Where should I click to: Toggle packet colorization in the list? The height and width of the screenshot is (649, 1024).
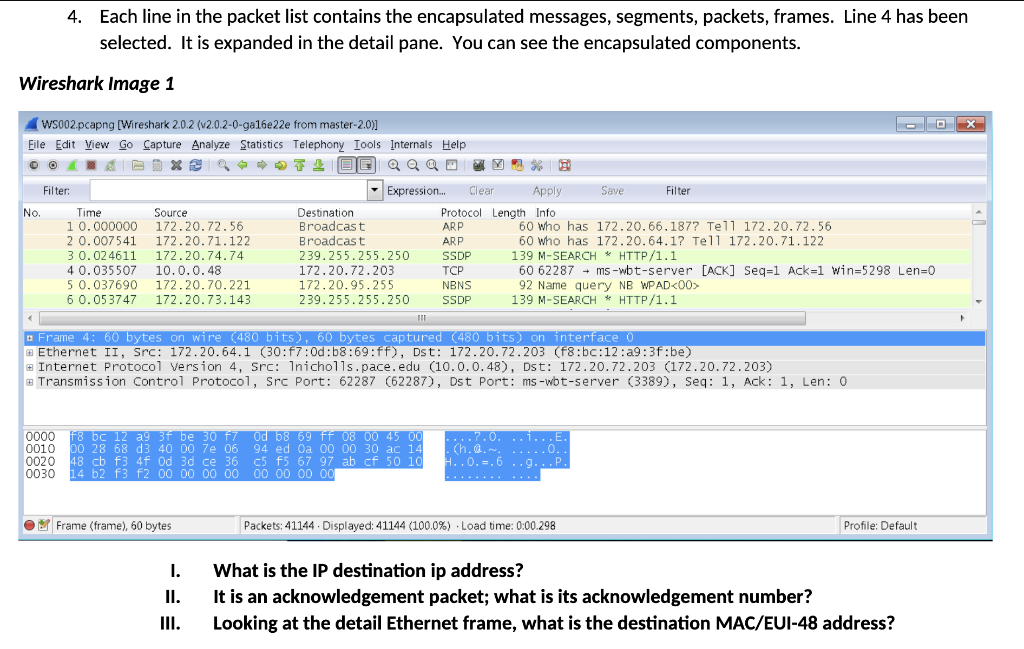click(x=345, y=165)
